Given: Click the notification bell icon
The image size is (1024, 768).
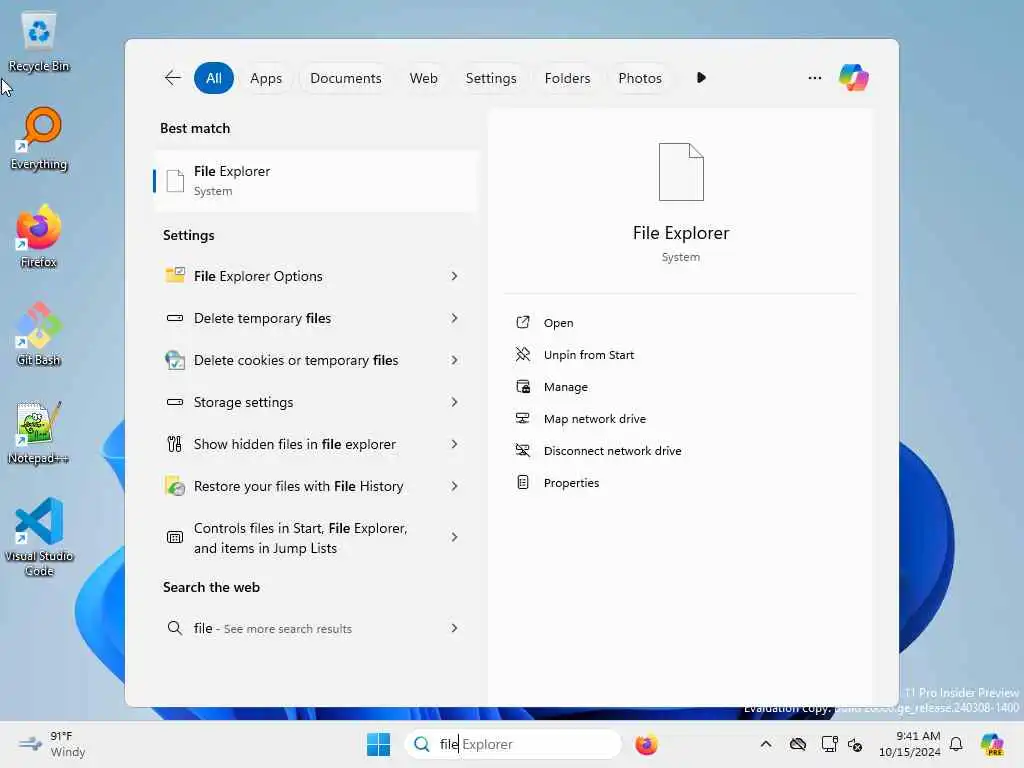Looking at the screenshot, I should point(956,744).
